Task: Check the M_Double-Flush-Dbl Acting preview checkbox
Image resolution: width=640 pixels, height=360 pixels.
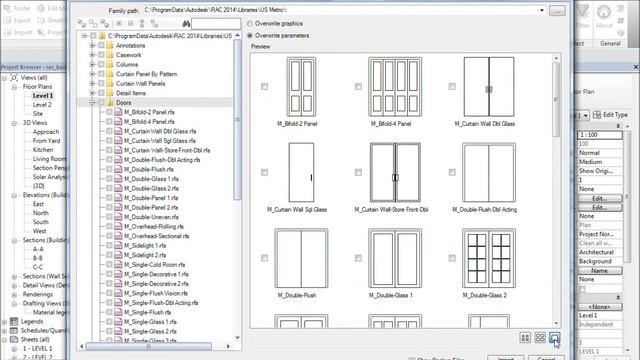Action: [452, 172]
